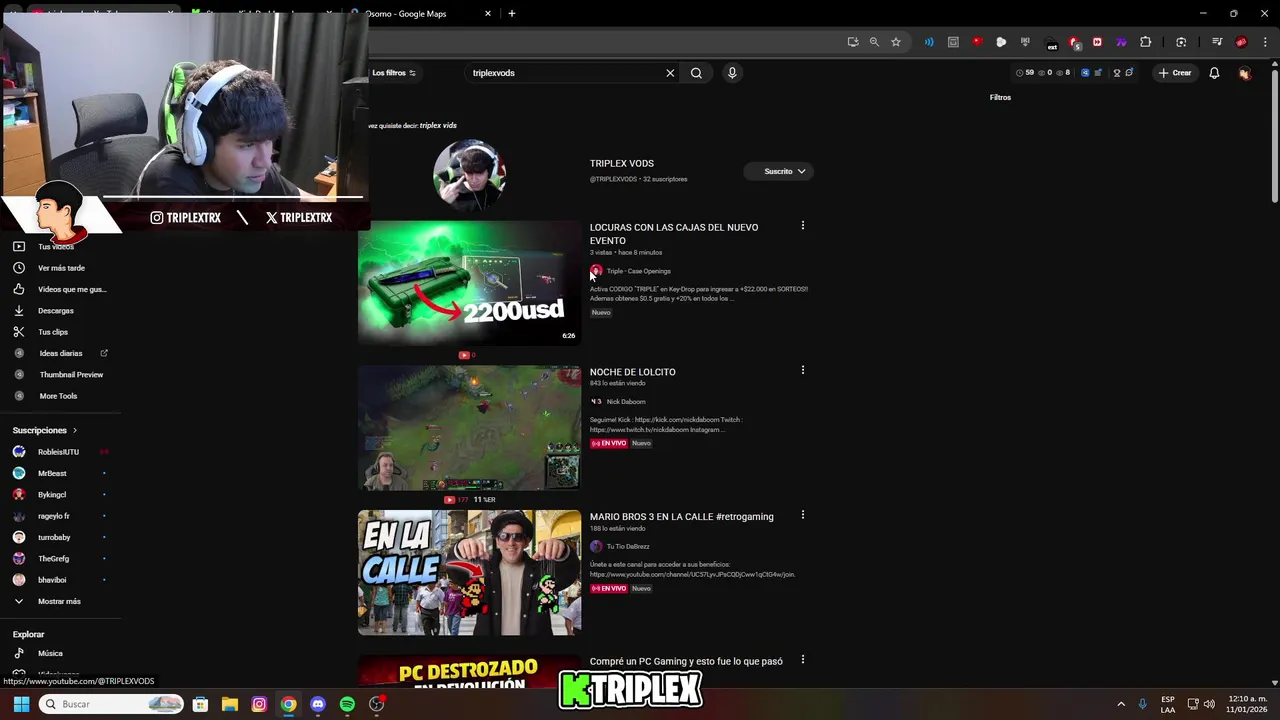Screen dimensions: 1280x720
Task: Open LOCURAS CON LAS CAJAS DEL NUEVO EVENTO title
Action: point(674,234)
